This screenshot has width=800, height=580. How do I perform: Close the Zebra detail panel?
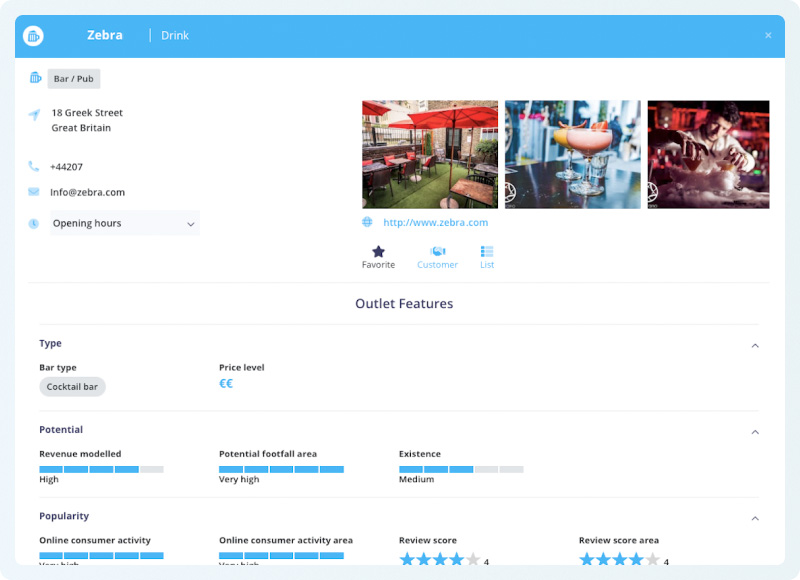(768, 35)
